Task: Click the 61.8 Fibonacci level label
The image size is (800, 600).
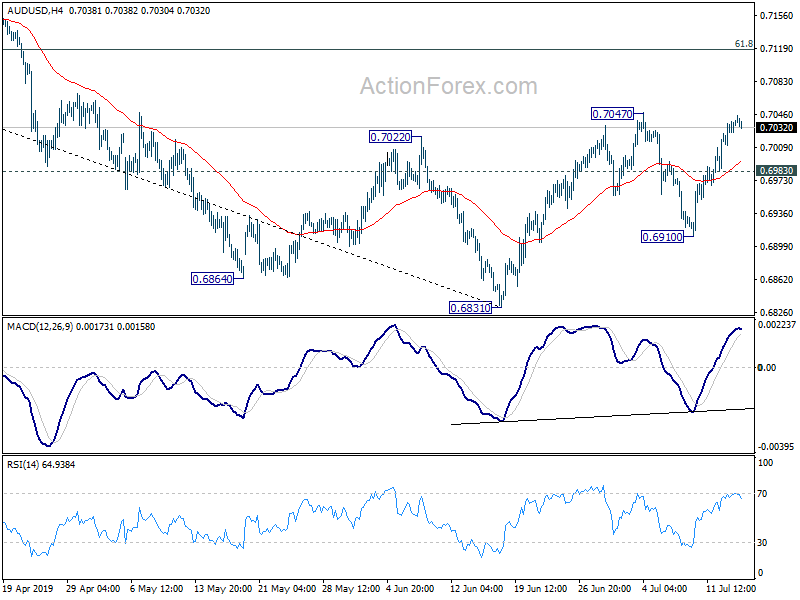Action: [x=743, y=44]
